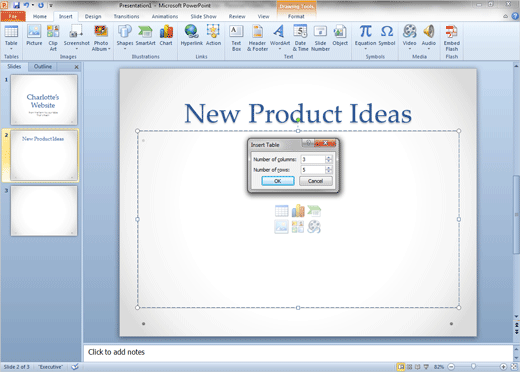
Task: Insert a Symbol with the omega icon
Action: click(x=387, y=36)
